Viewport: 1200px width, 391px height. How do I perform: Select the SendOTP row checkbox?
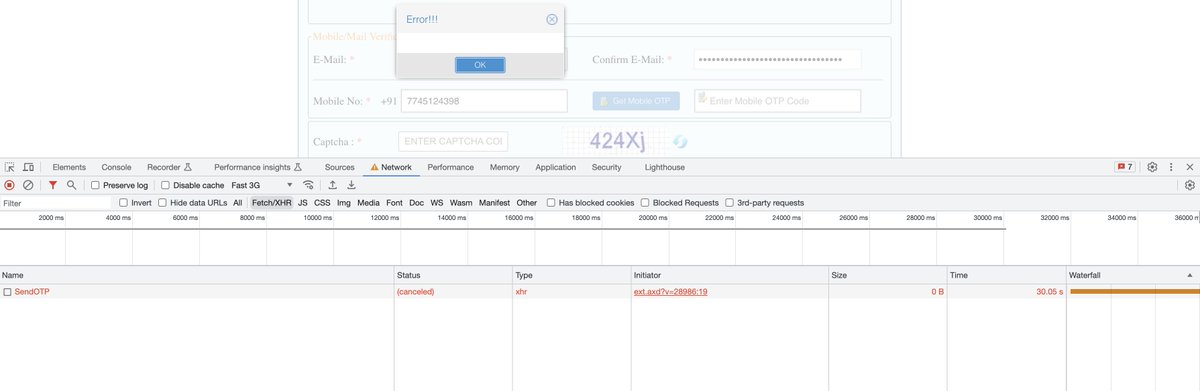(x=7, y=292)
